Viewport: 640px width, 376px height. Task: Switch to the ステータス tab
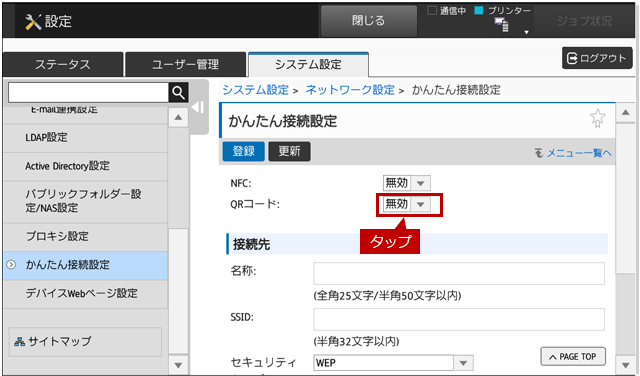[x=63, y=65]
